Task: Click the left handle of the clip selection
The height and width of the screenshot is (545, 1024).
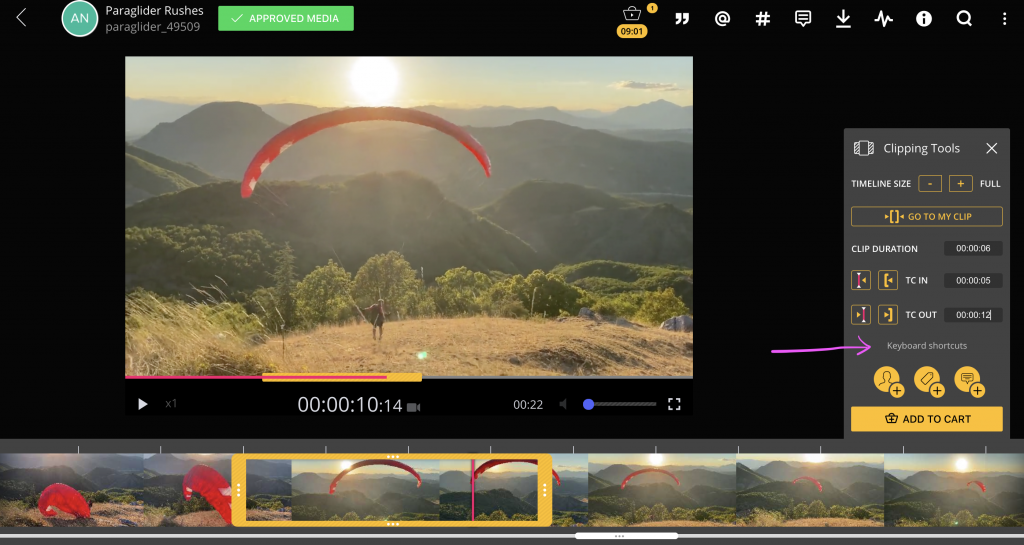Action: pyautogui.click(x=239, y=490)
